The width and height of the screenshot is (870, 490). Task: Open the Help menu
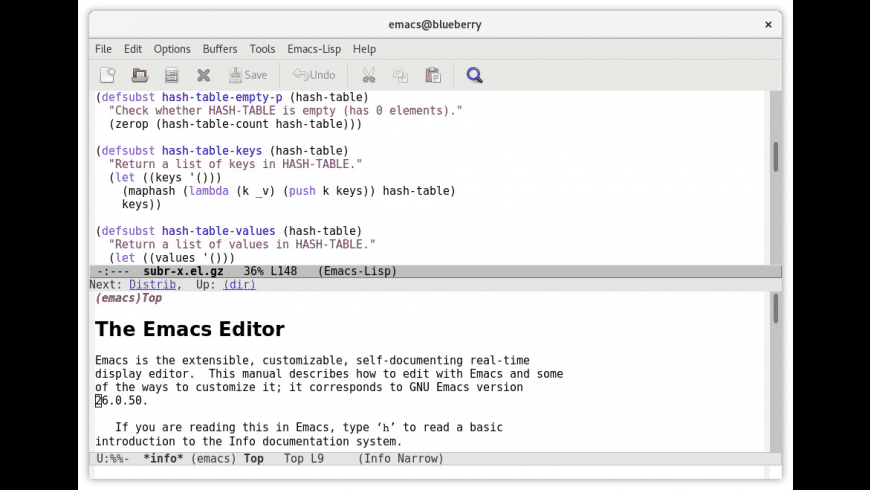click(365, 49)
